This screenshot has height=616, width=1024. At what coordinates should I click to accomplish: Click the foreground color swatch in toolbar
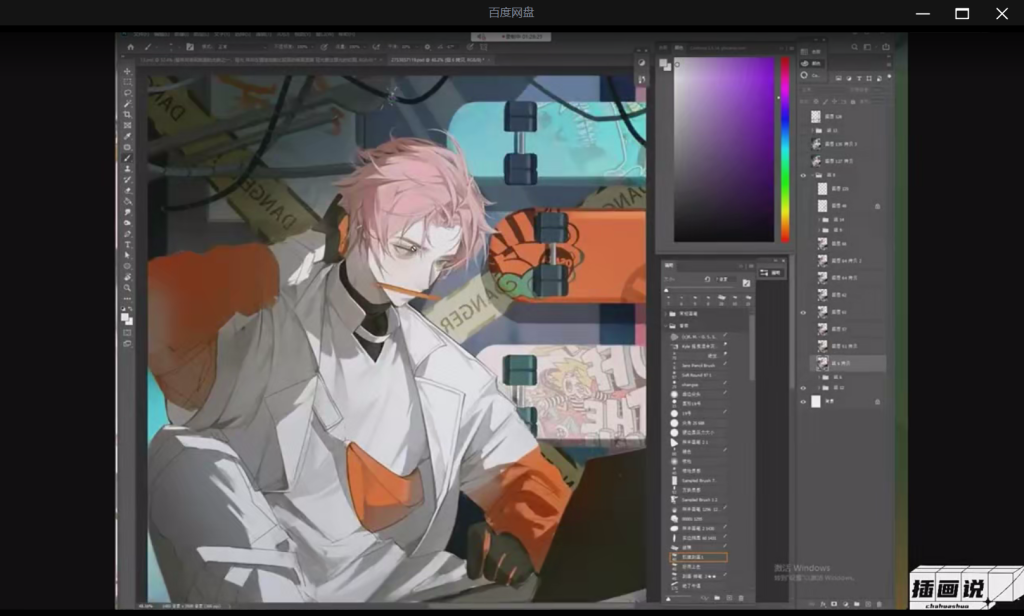coord(125,316)
